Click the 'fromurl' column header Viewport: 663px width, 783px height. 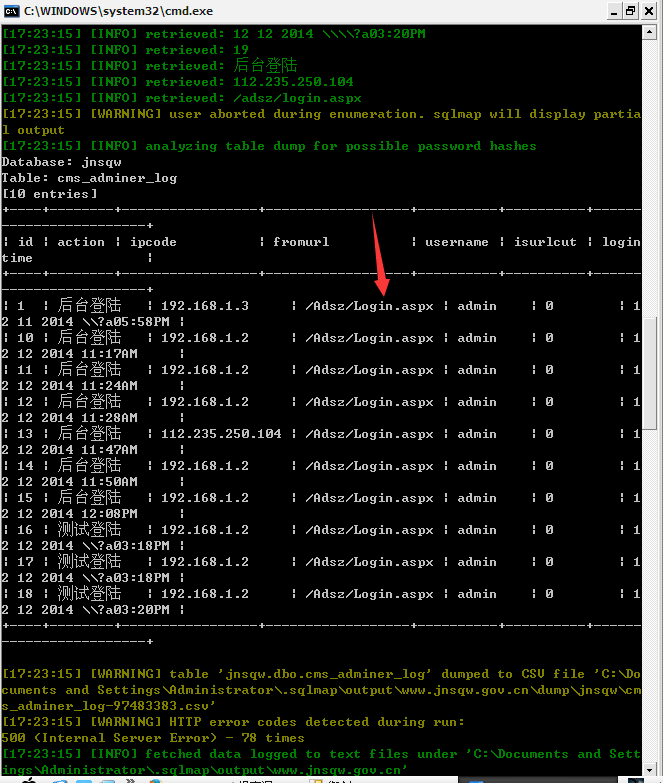click(301, 242)
